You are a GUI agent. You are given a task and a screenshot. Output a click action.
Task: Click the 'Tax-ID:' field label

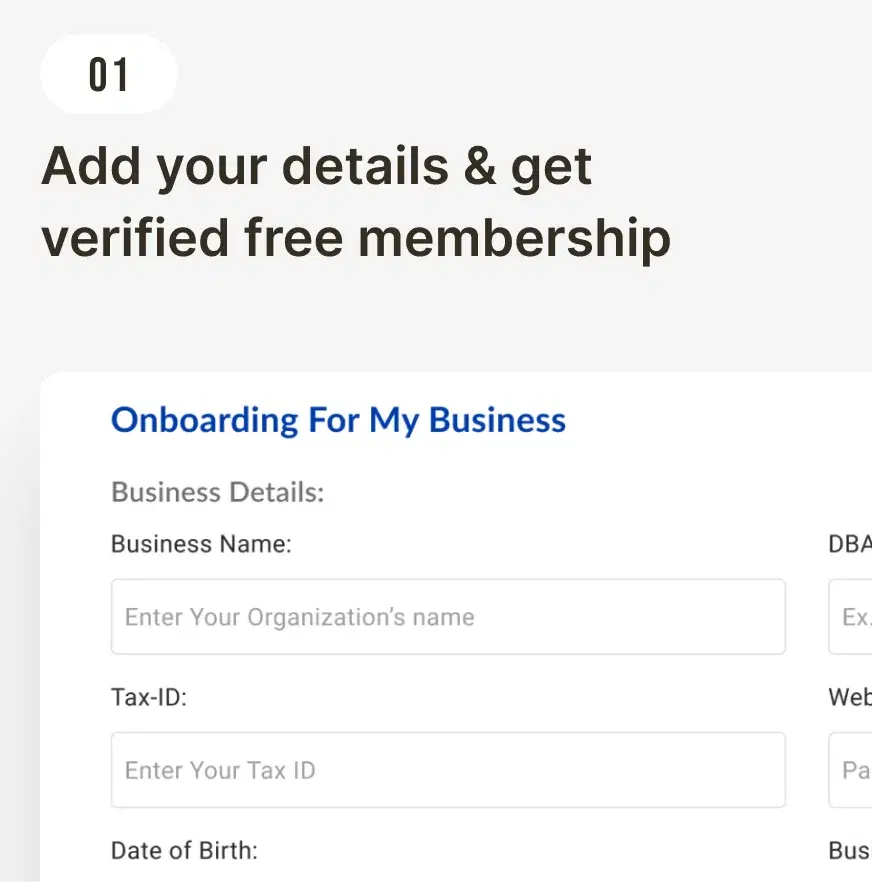tap(149, 697)
